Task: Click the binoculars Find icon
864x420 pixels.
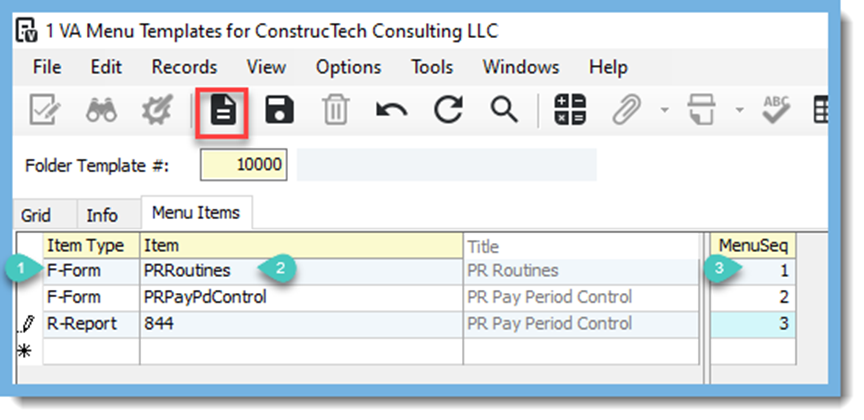Action: point(101,110)
